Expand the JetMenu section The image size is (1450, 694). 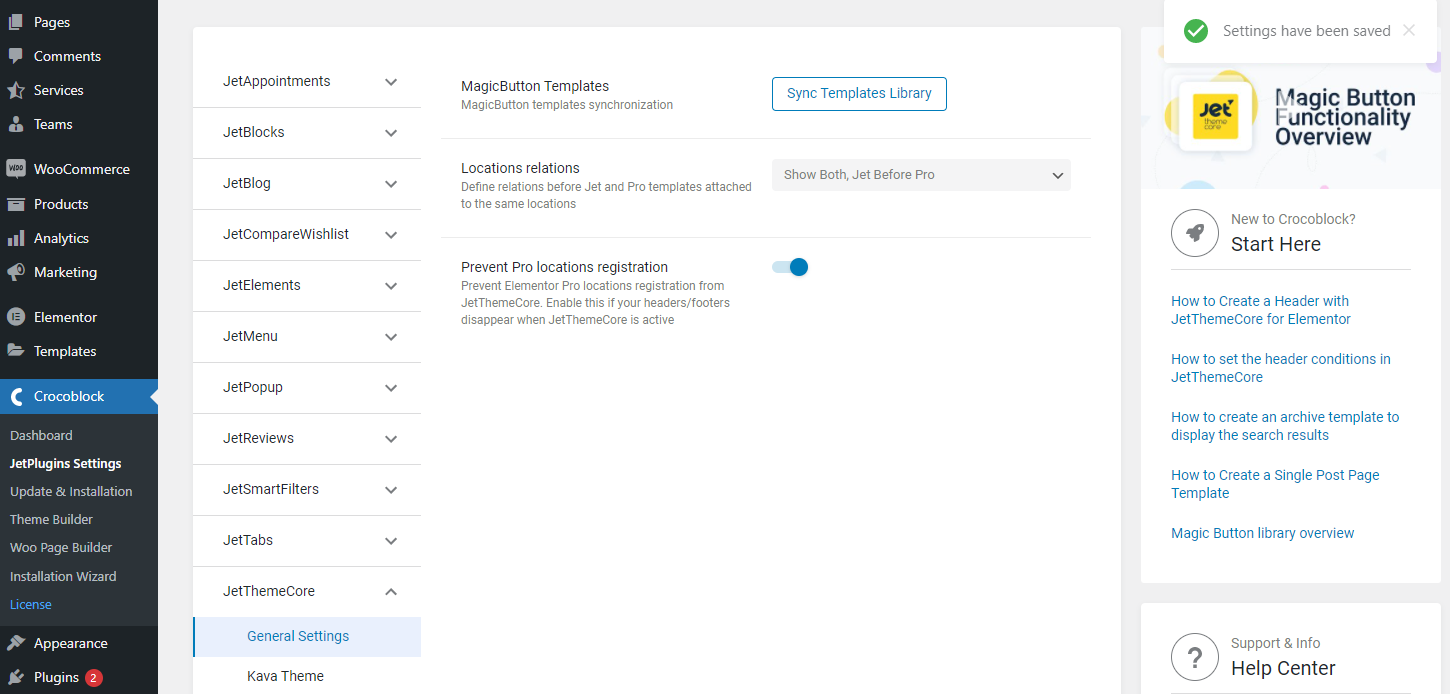click(307, 337)
